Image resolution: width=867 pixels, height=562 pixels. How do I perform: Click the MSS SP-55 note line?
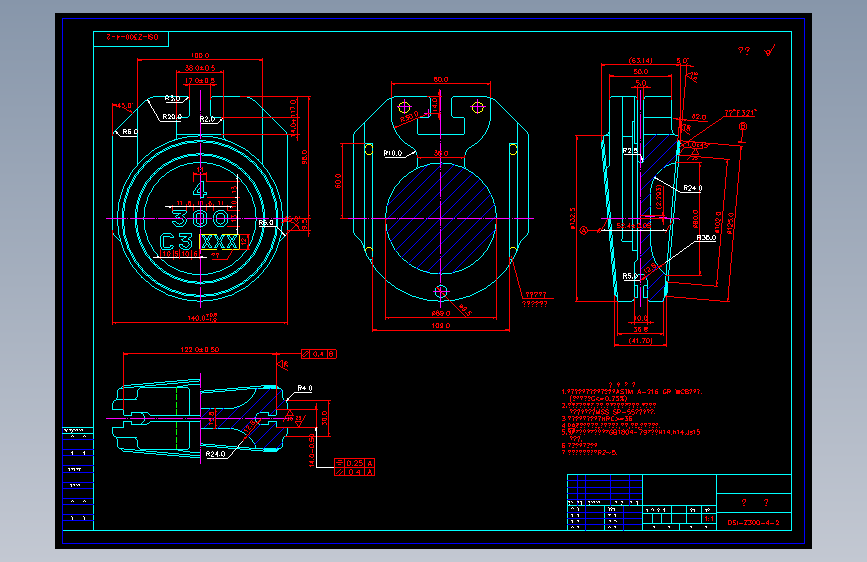coord(612,412)
